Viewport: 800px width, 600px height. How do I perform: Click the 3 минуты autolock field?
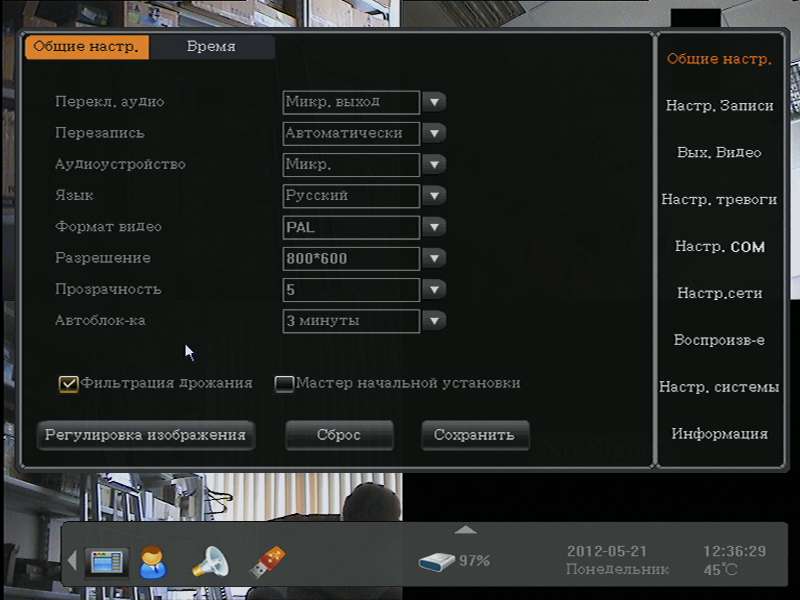(351, 321)
